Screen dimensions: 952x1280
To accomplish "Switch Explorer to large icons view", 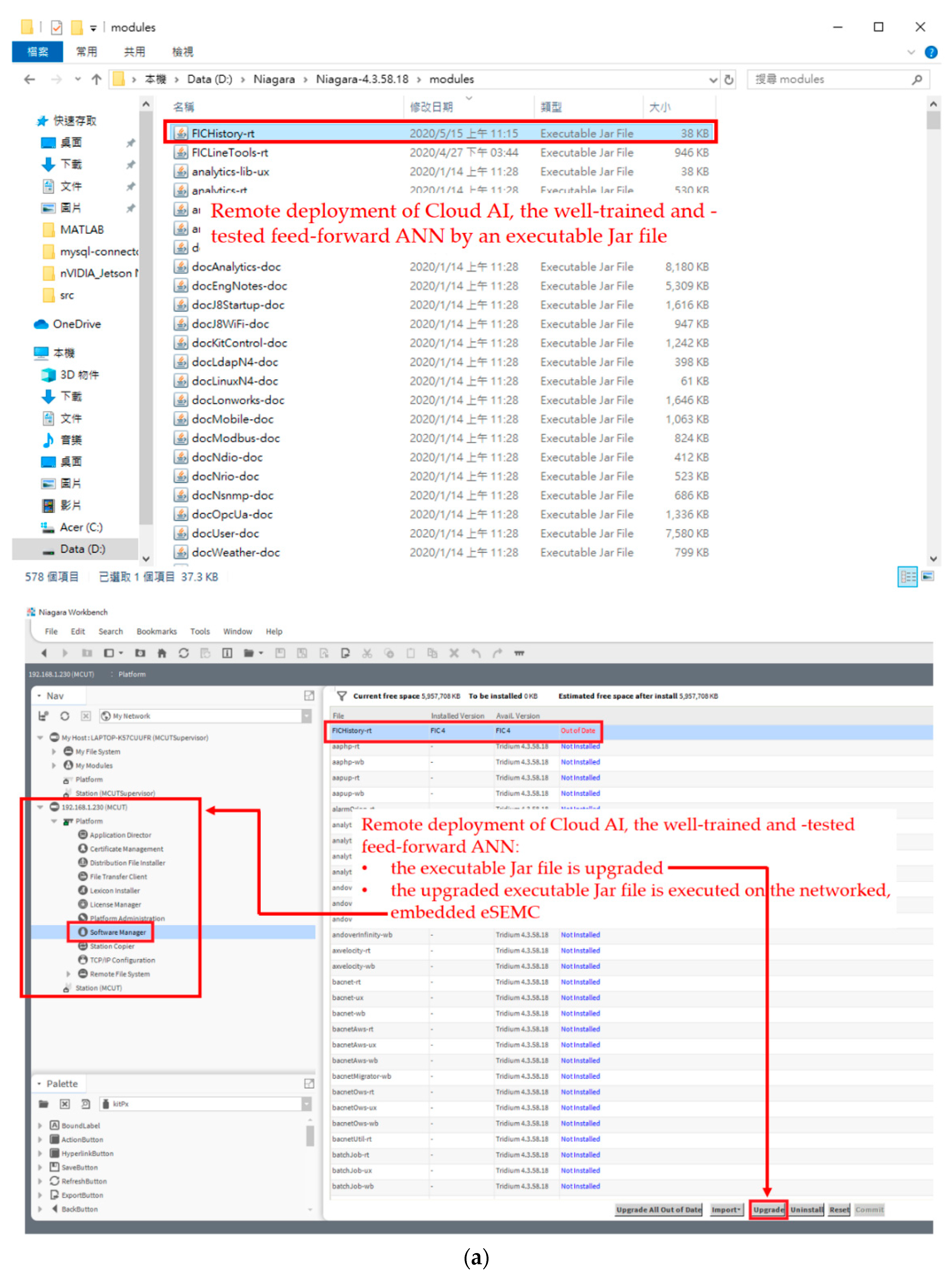I will [928, 576].
